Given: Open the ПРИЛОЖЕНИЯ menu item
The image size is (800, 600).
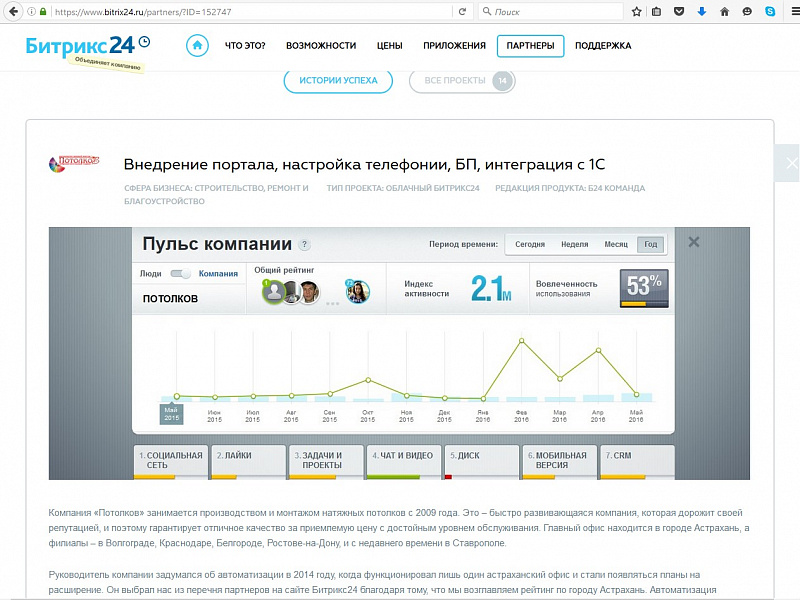Looking at the screenshot, I should point(454,45).
